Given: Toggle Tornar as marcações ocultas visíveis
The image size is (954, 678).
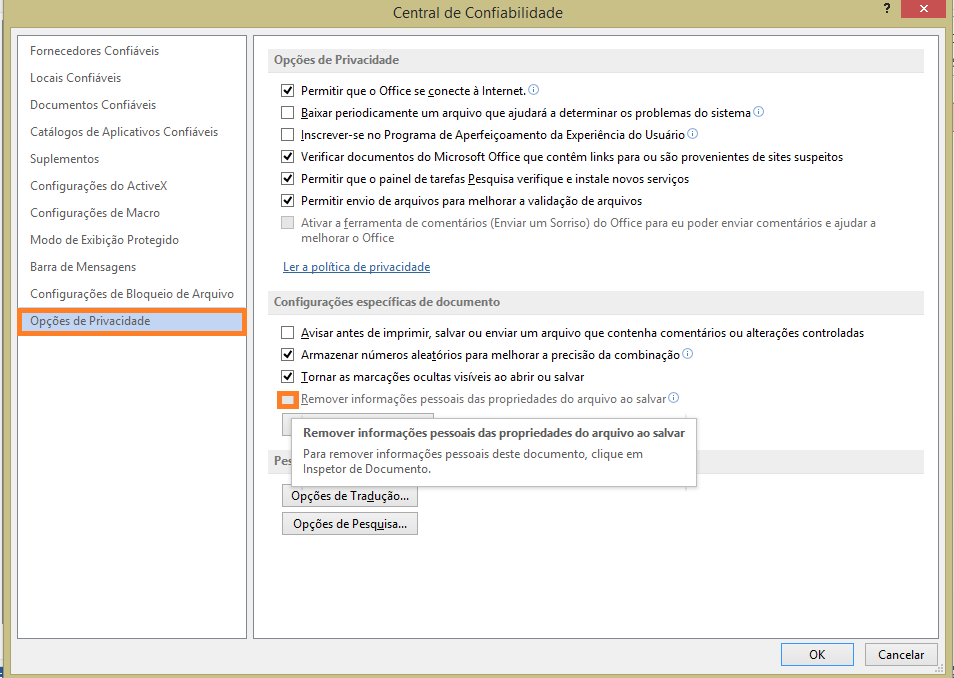Looking at the screenshot, I should (287, 376).
